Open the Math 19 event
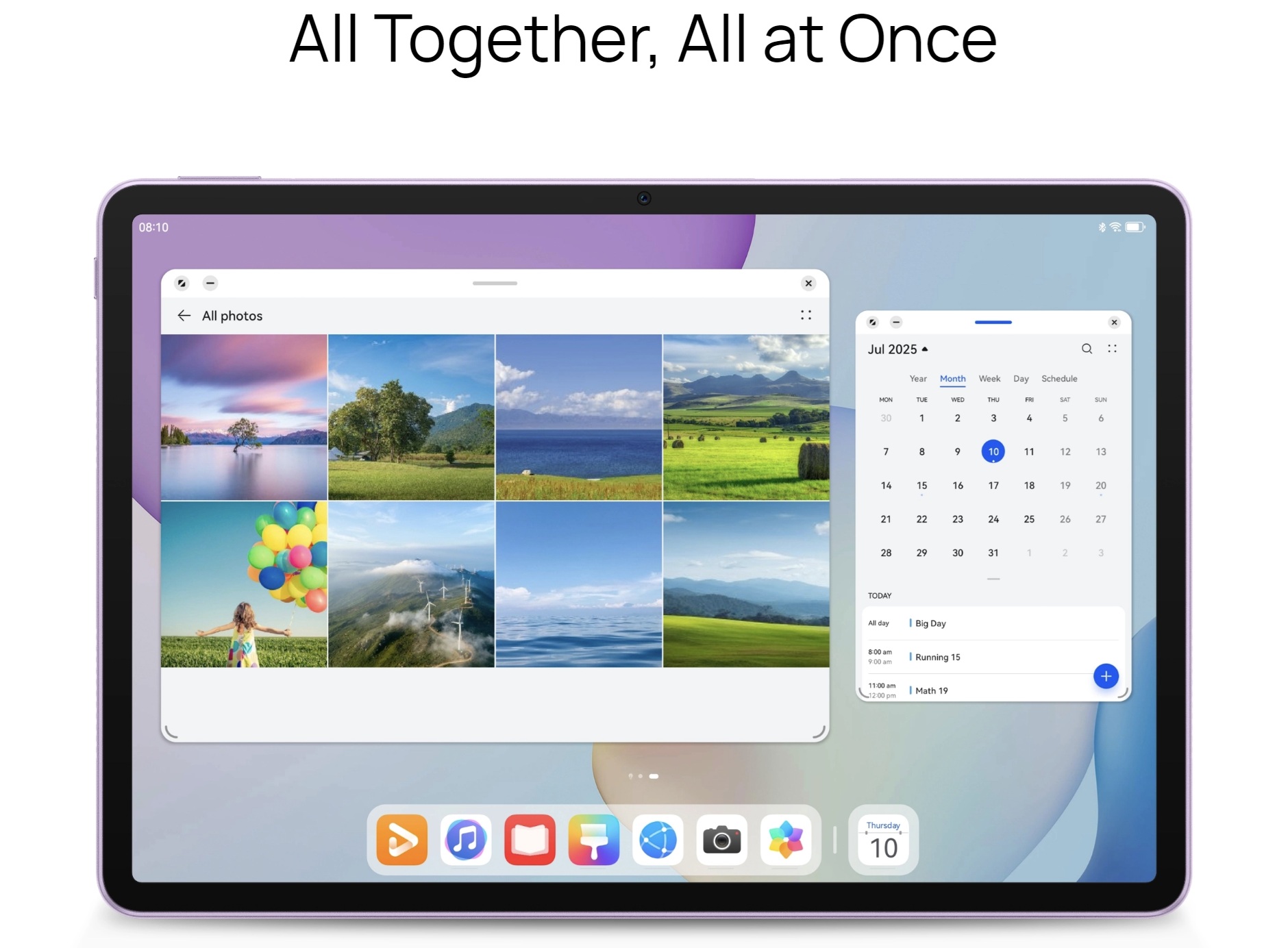The width and height of the screenshot is (1288, 948). 993,689
